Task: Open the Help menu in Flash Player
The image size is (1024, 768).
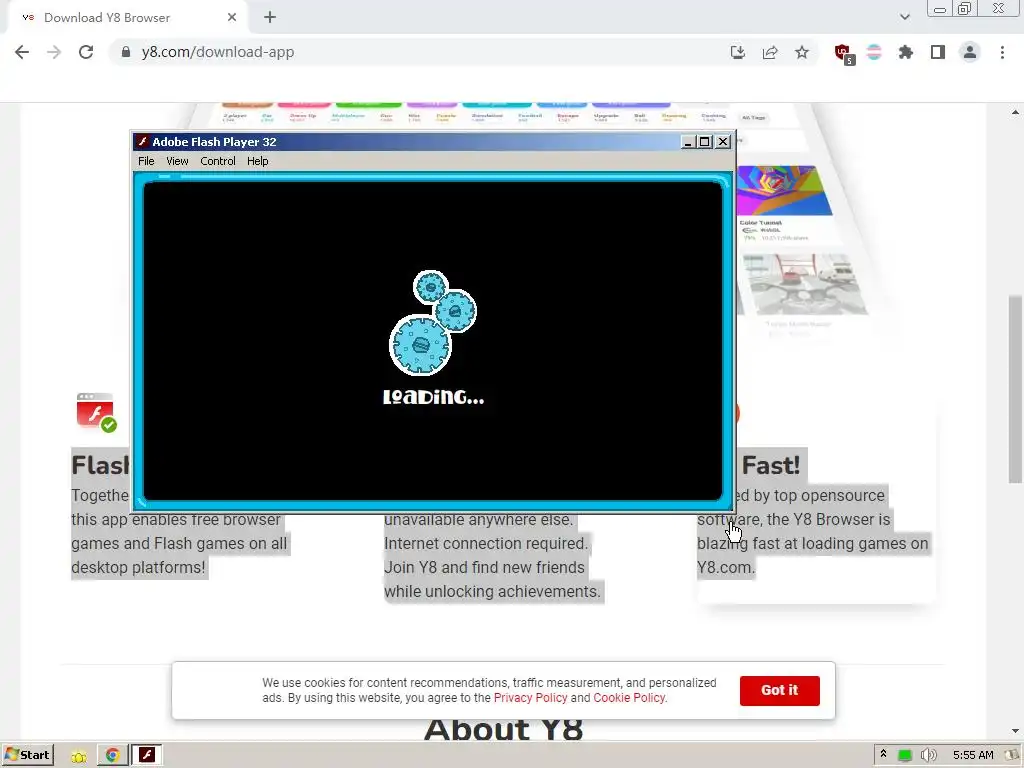Action: click(x=257, y=161)
